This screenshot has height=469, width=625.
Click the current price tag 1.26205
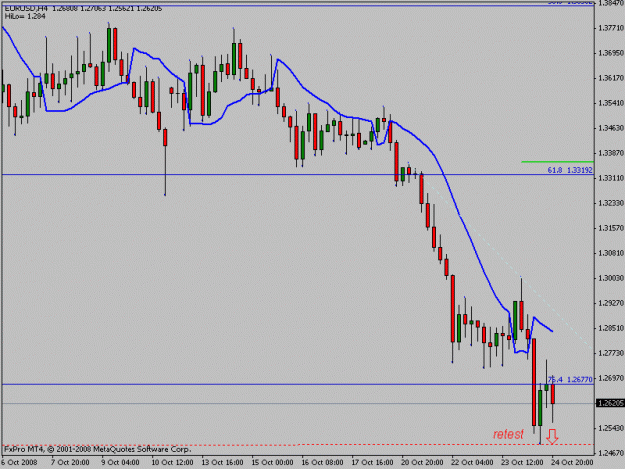tap(610, 403)
